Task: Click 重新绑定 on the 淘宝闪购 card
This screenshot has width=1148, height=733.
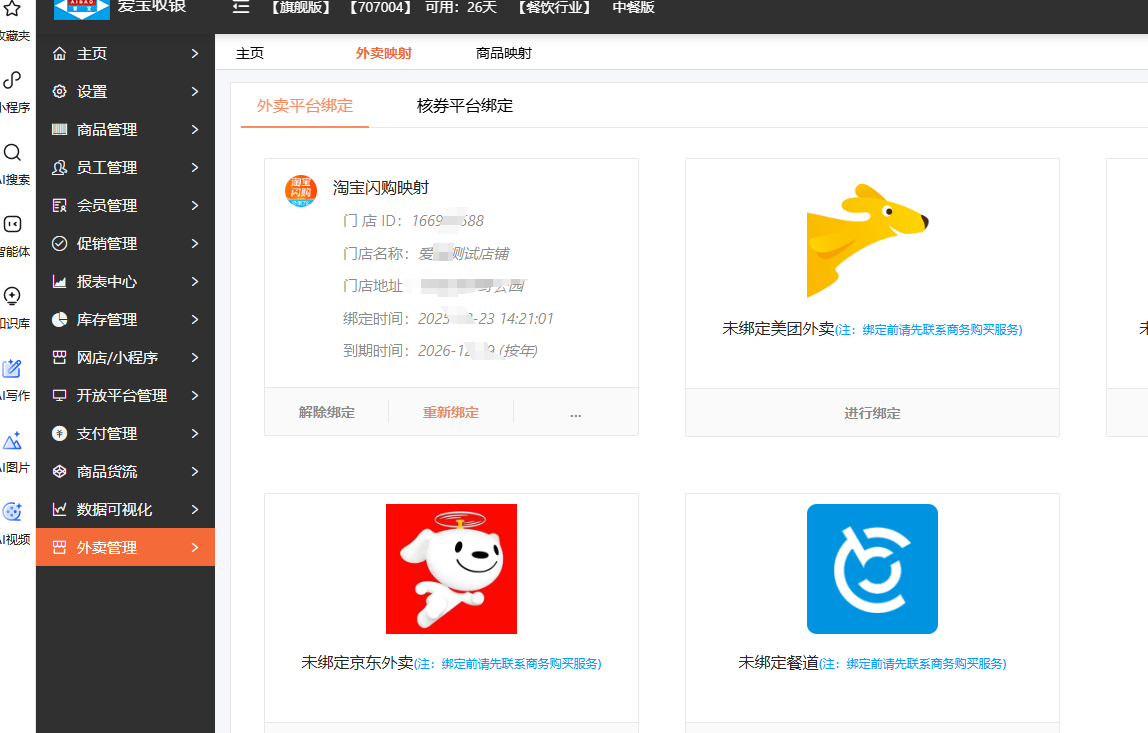Action: tap(451, 412)
